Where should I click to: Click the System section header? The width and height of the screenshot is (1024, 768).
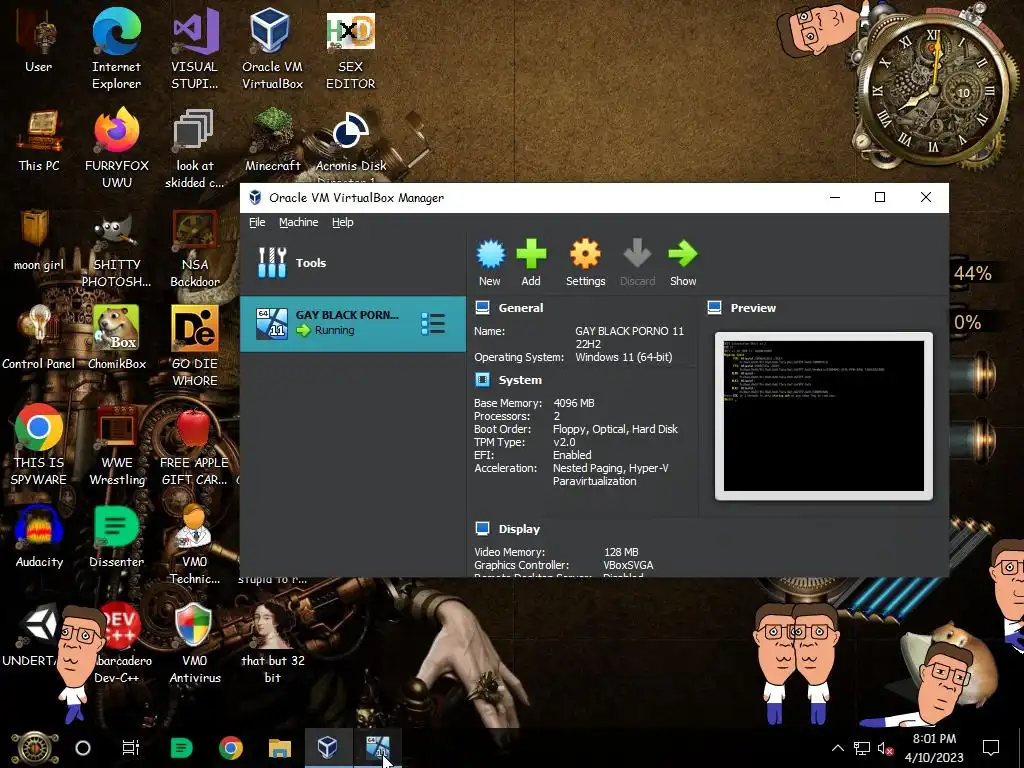pyautogui.click(x=520, y=379)
